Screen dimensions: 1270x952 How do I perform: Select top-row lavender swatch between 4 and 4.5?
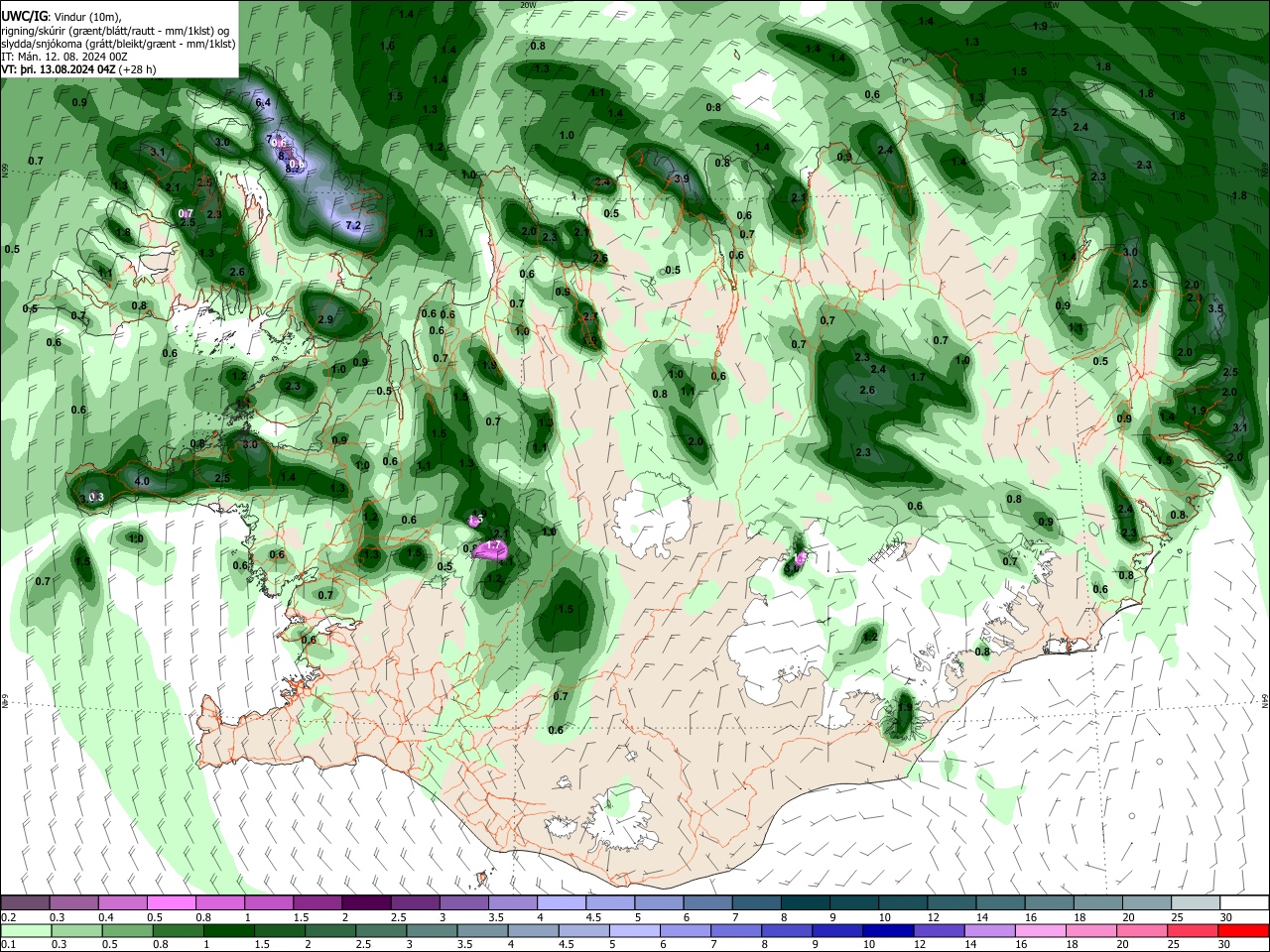(x=560, y=902)
